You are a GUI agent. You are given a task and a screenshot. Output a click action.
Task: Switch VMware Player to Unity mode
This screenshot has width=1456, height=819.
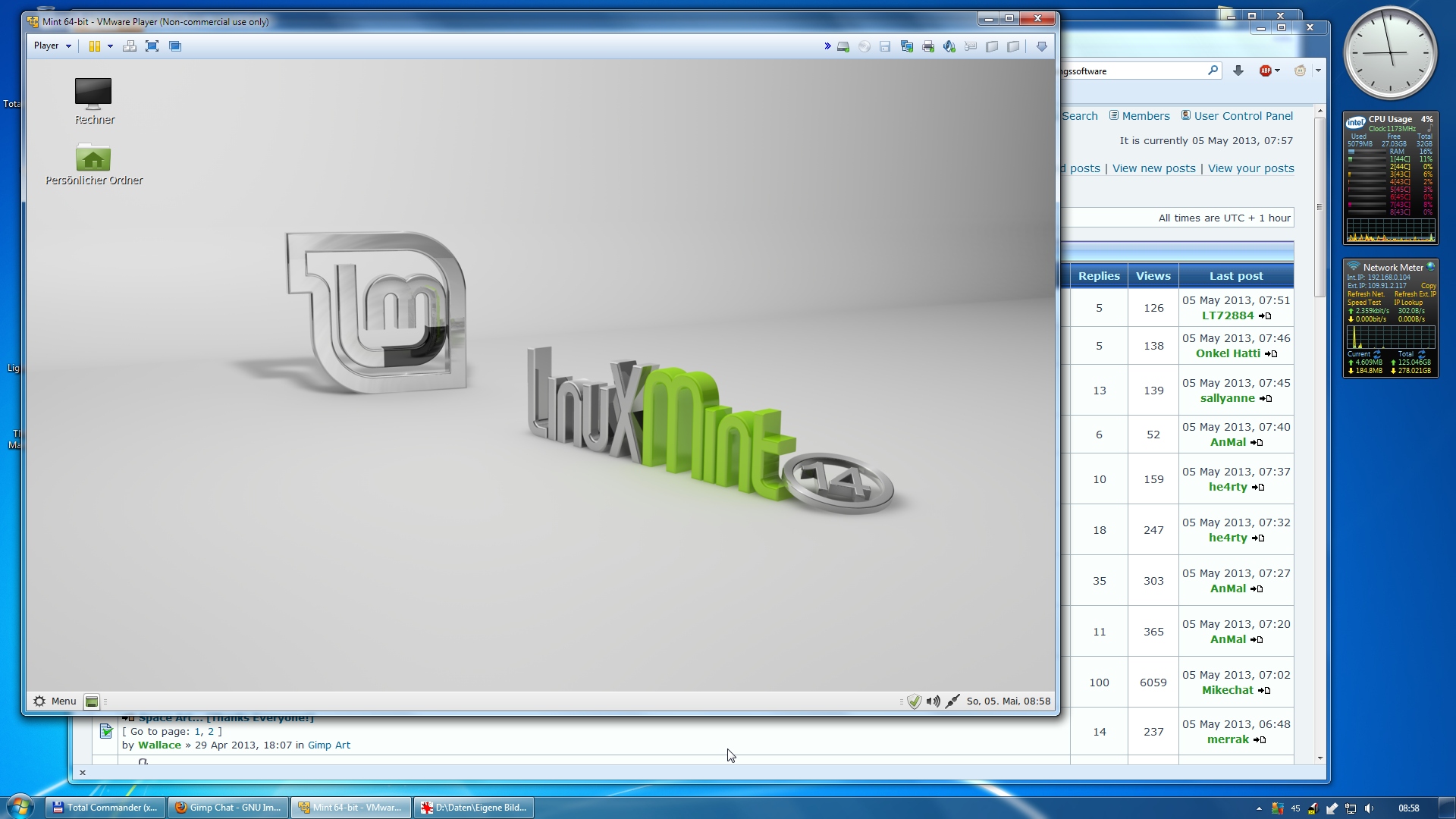point(175,46)
